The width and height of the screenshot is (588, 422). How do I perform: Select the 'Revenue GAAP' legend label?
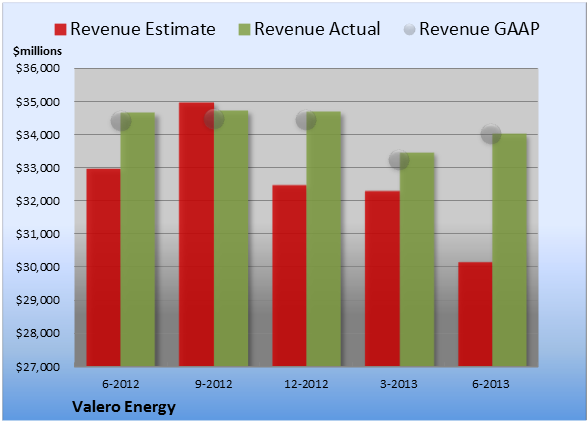tap(479, 29)
